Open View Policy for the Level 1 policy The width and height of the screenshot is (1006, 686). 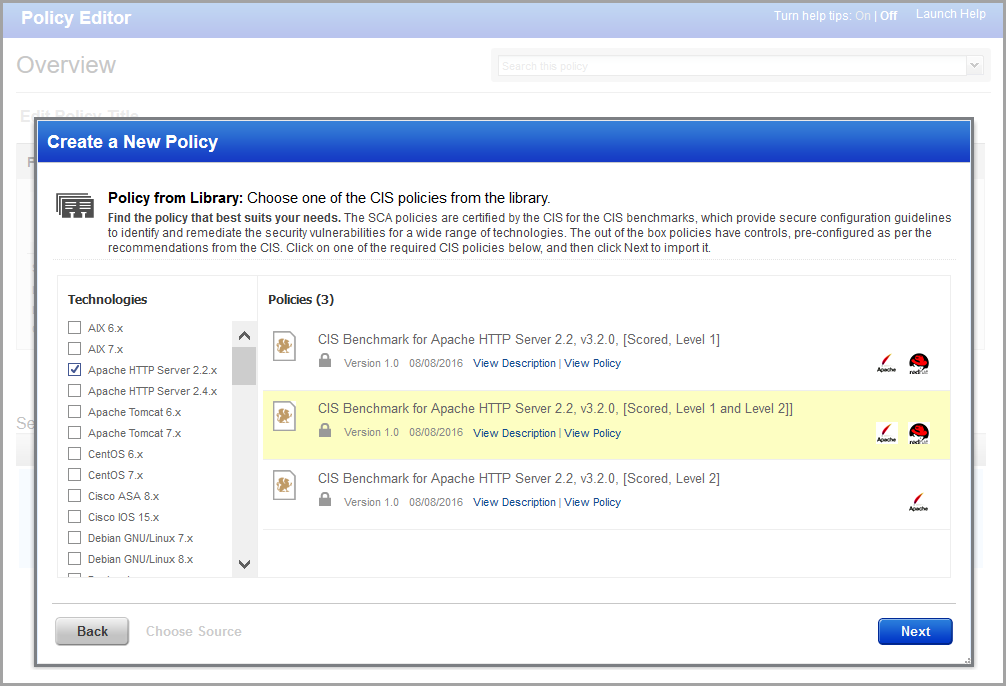592,363
